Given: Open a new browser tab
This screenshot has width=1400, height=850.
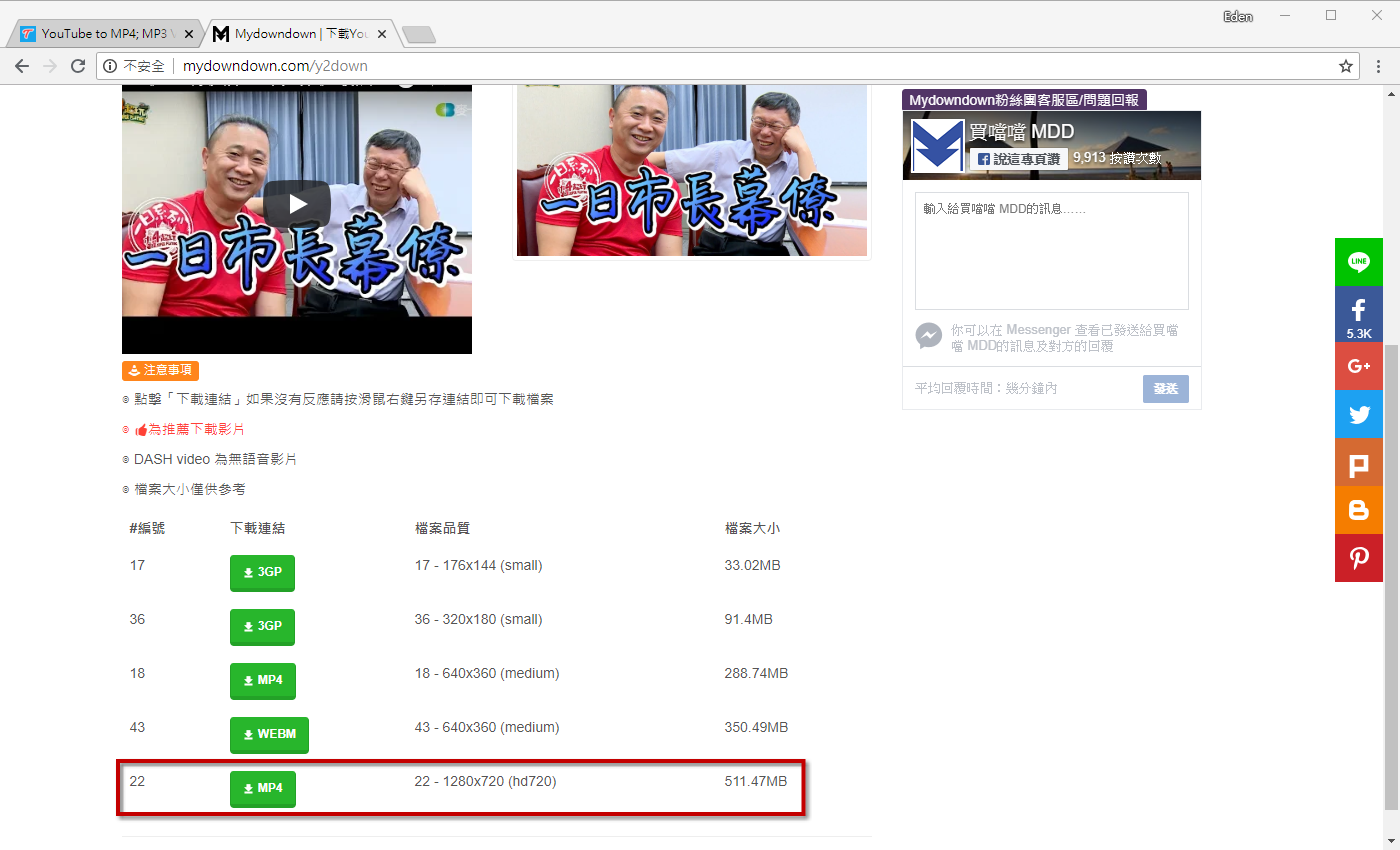Looking at the screenshot, I should [418, 35].
